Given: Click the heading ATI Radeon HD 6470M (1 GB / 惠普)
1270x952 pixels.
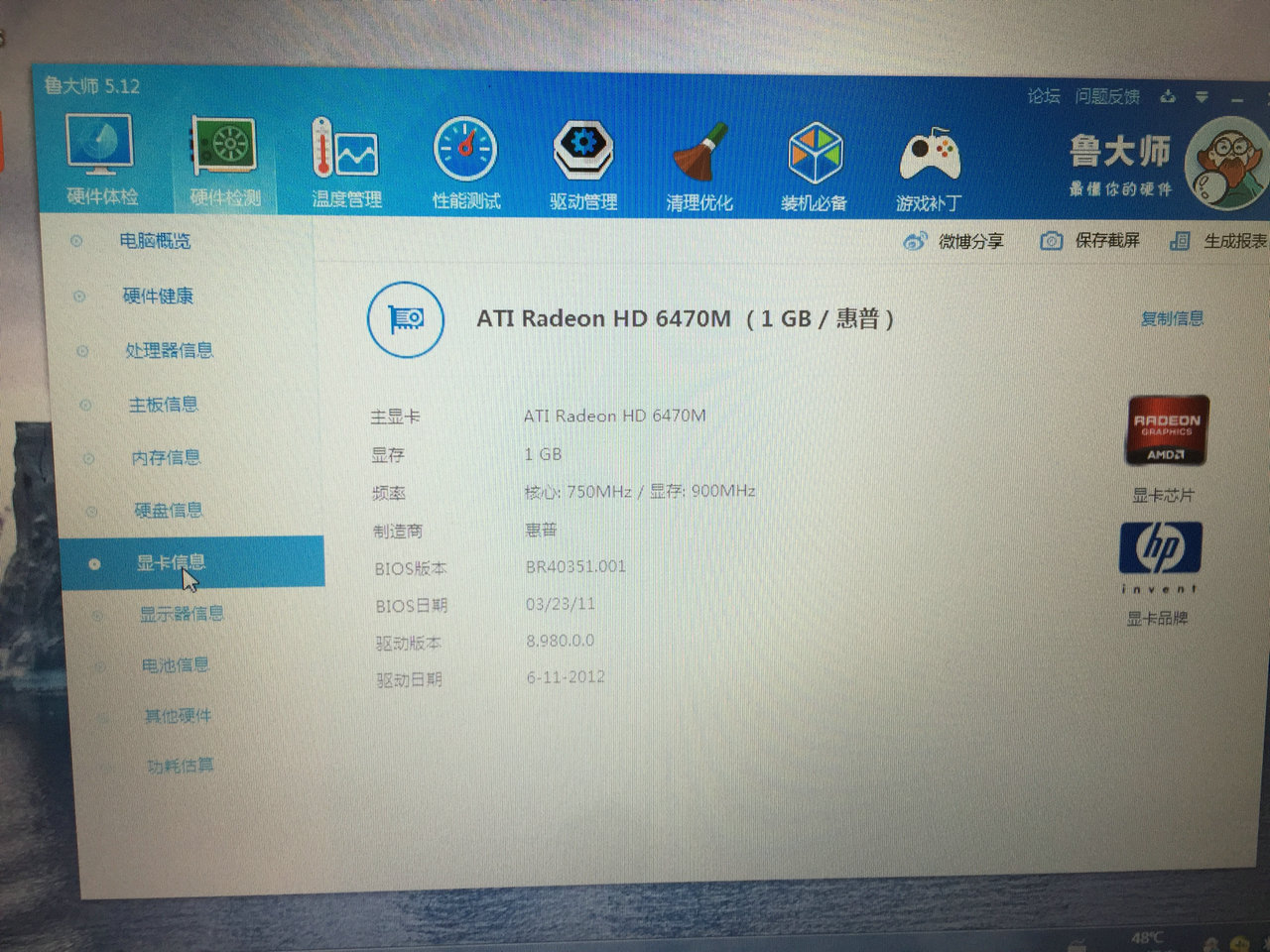Looking at the screenshot, I should 686,318.
